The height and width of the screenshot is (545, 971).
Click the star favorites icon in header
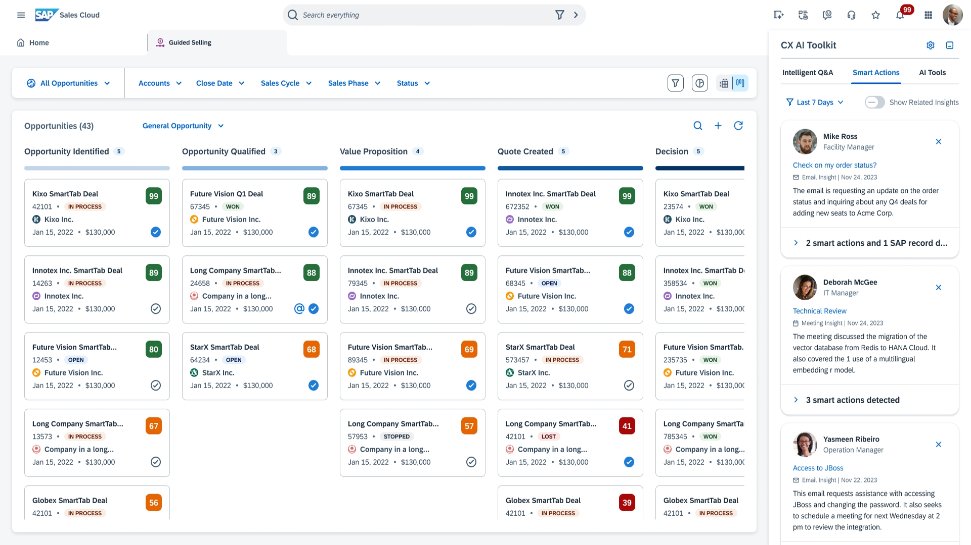[x=876, y=15]
